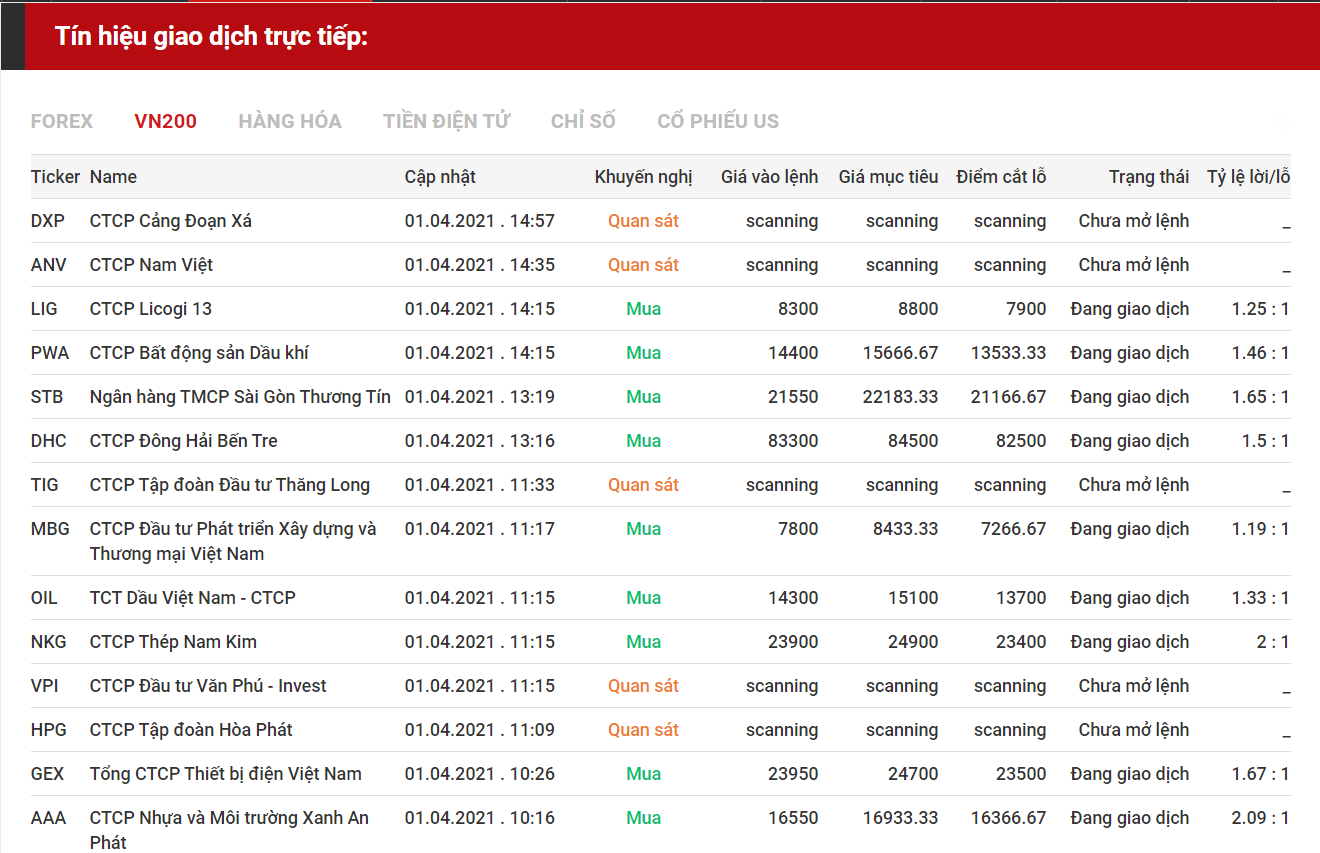Screen dimensions: 1320x853
Task: Click the target price 24700 for GEX
Action: click(913, 774)
